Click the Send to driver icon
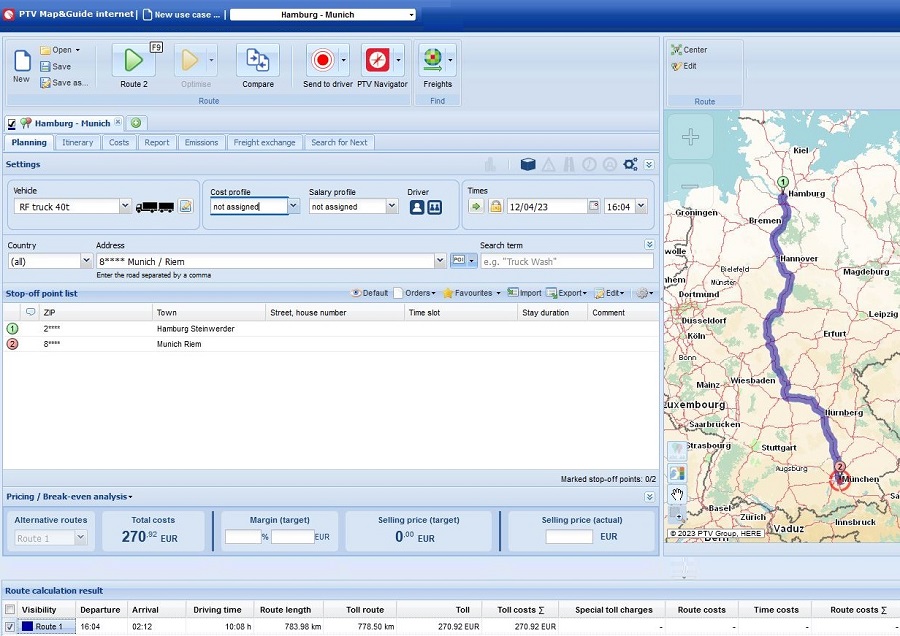Screen dimensions: 900x636 323,60
